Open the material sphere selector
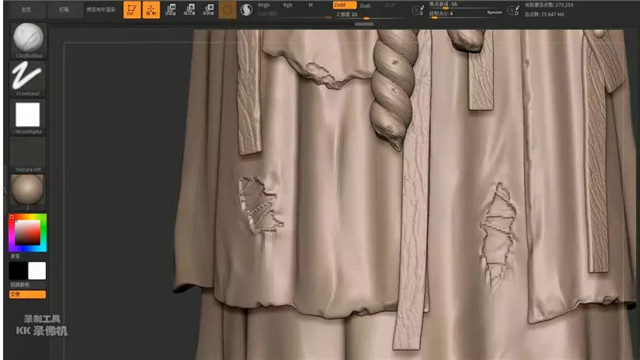The image size is (640, 360). tap(28, 192)
